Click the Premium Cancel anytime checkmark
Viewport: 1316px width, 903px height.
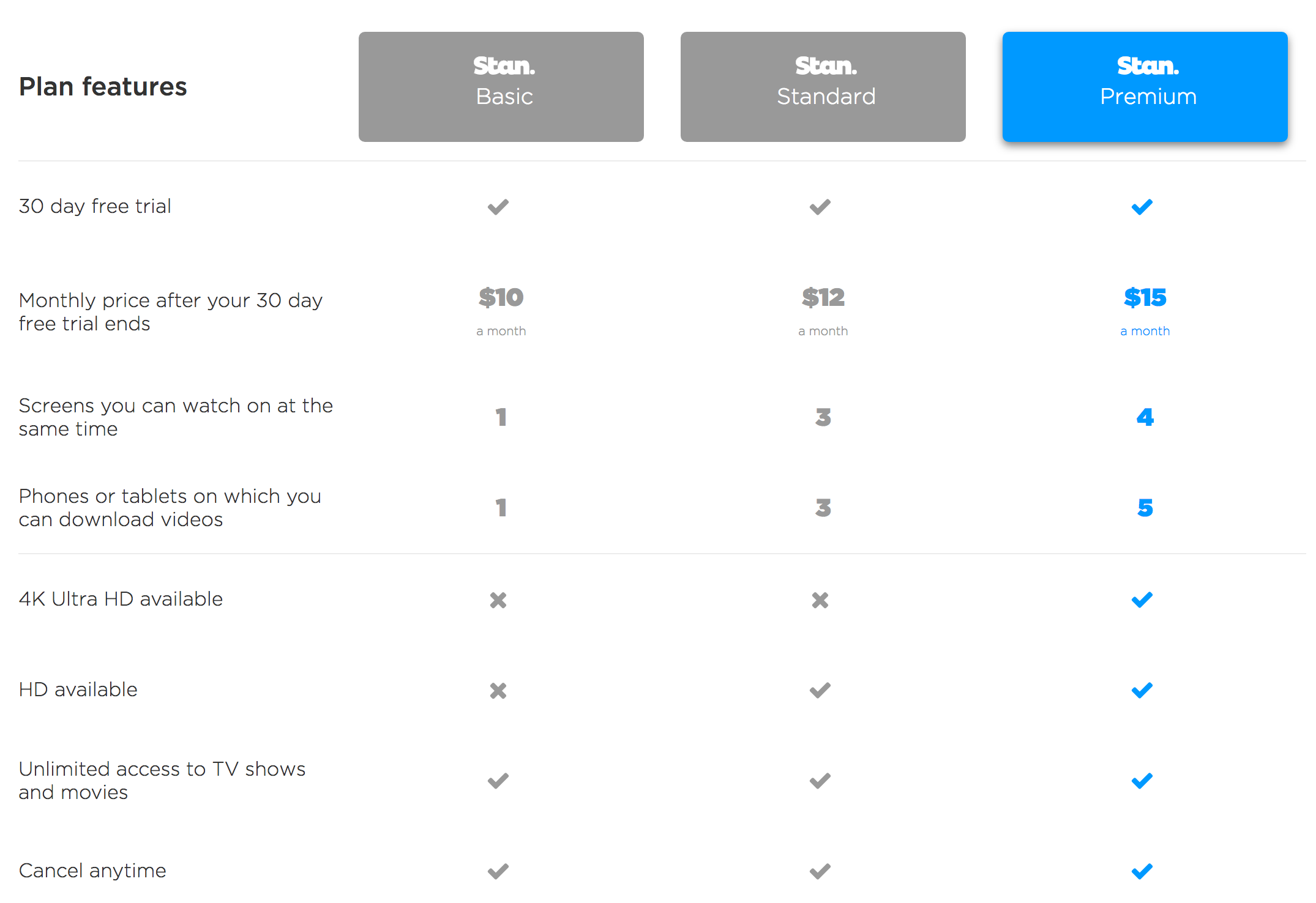pos(1142,871)
